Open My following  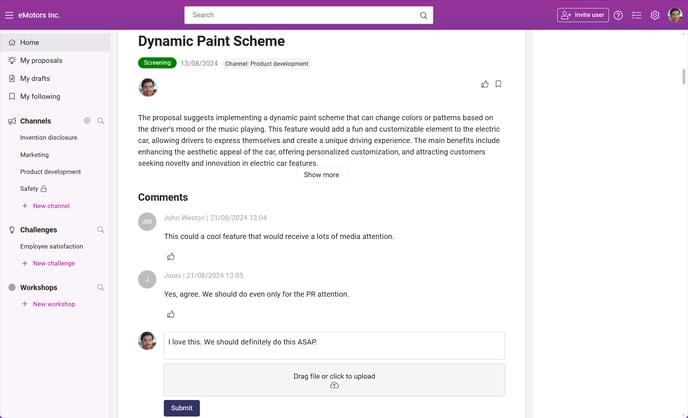[40, 96]
